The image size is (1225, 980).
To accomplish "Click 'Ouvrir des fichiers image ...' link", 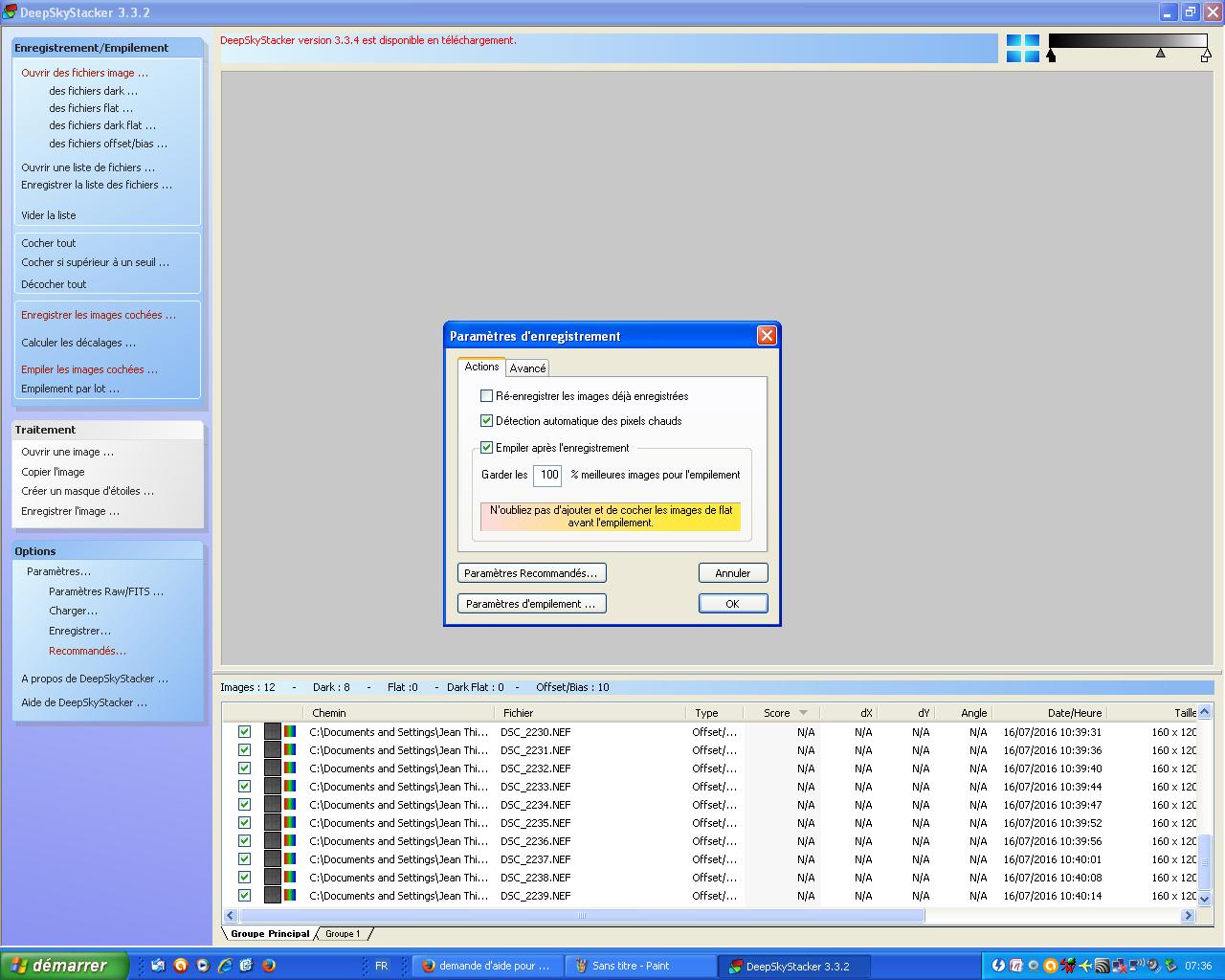I will coord(85,73).
